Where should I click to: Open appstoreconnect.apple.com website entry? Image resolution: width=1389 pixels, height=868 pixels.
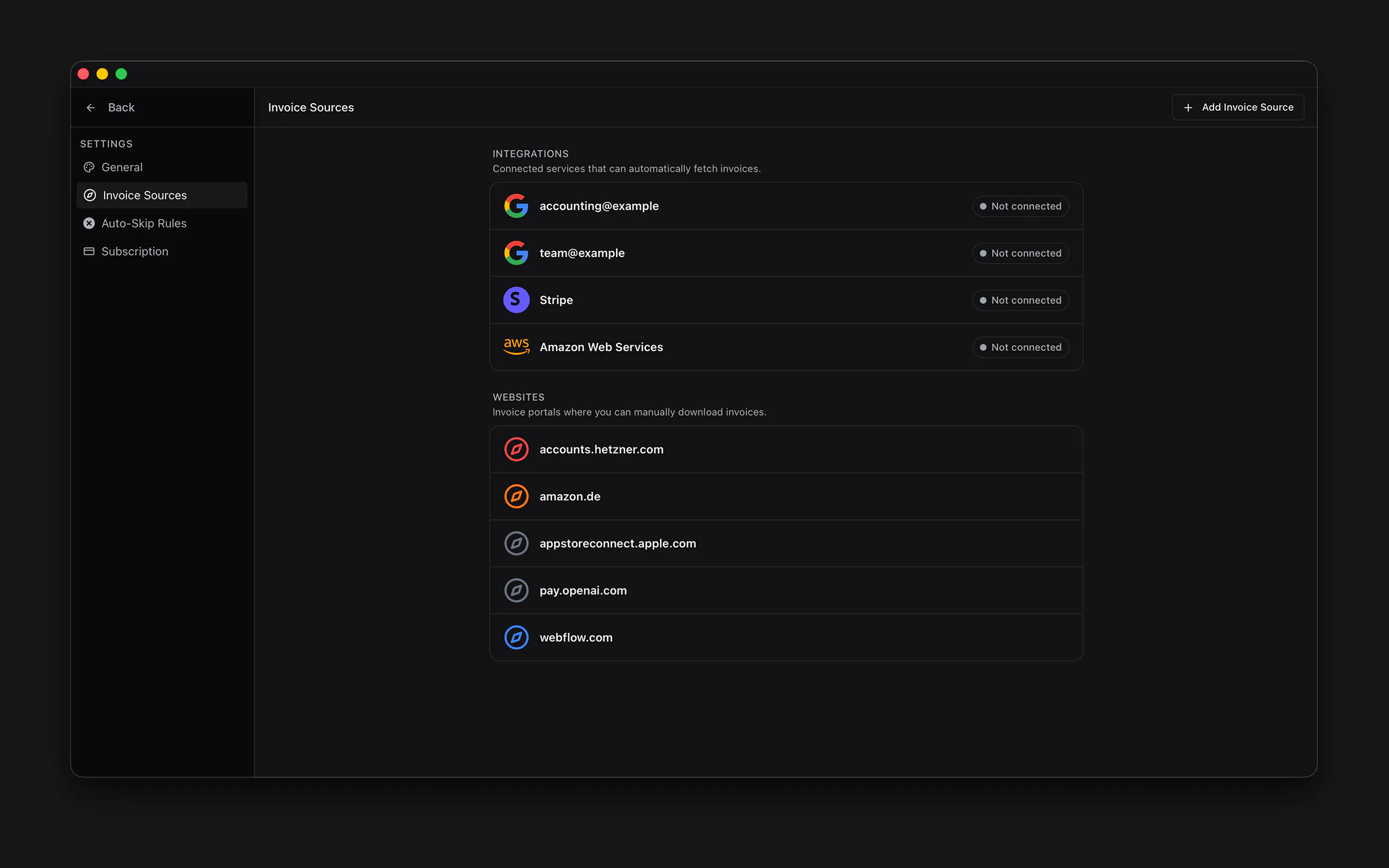[786, 544]
